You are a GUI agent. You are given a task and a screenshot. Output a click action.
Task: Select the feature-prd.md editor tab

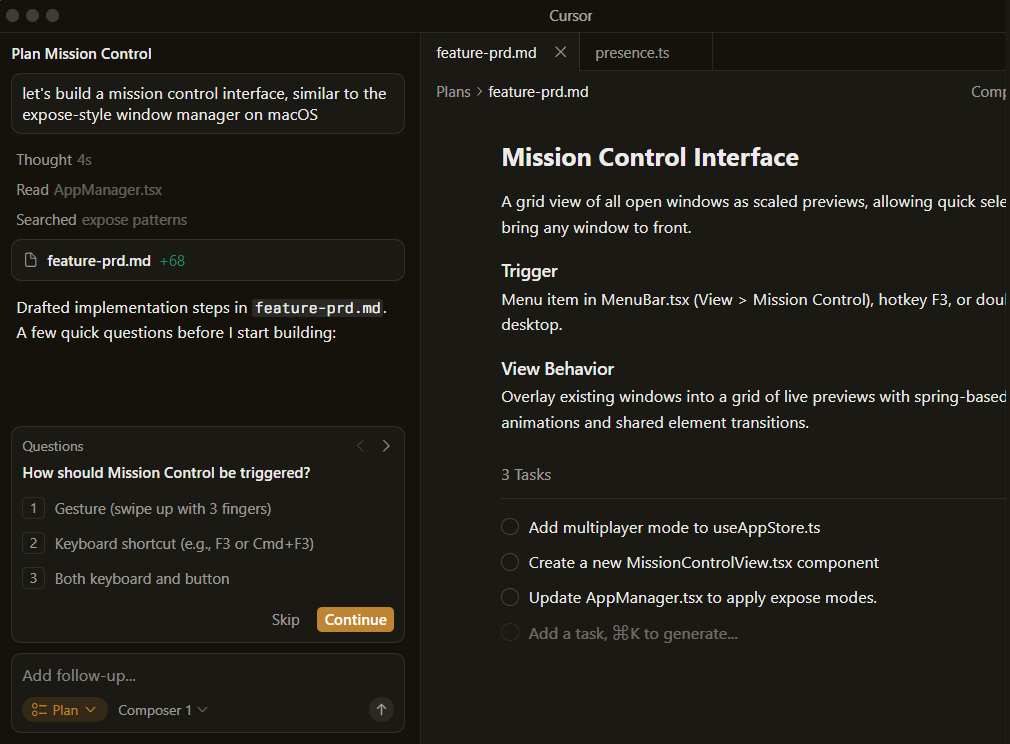point(486,53)
